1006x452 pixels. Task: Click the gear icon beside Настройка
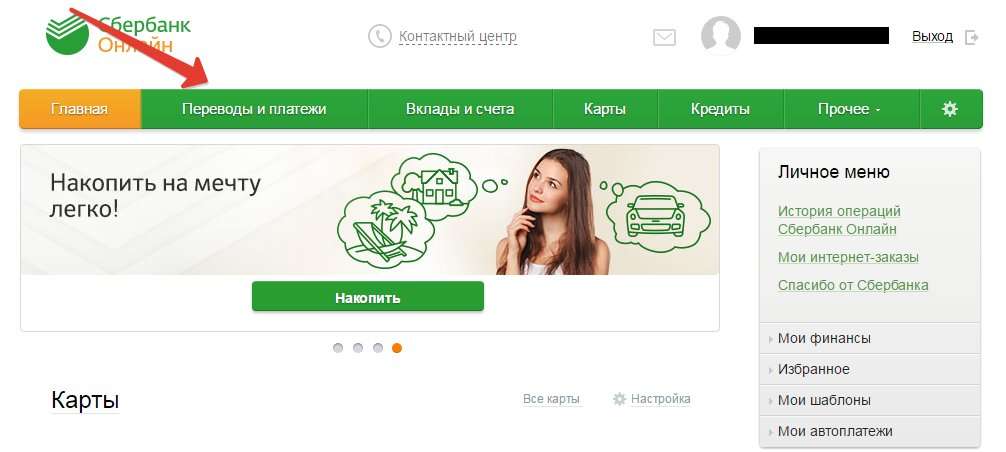[x=619, y=399]
